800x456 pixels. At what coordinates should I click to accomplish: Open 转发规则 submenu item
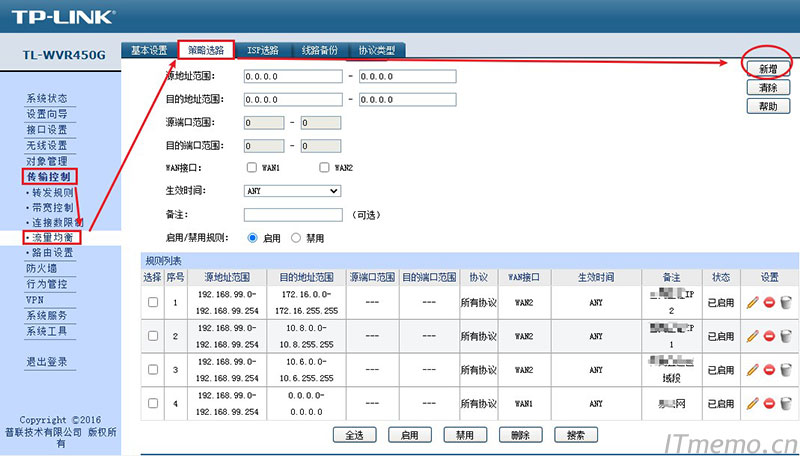tap(53, 192)
